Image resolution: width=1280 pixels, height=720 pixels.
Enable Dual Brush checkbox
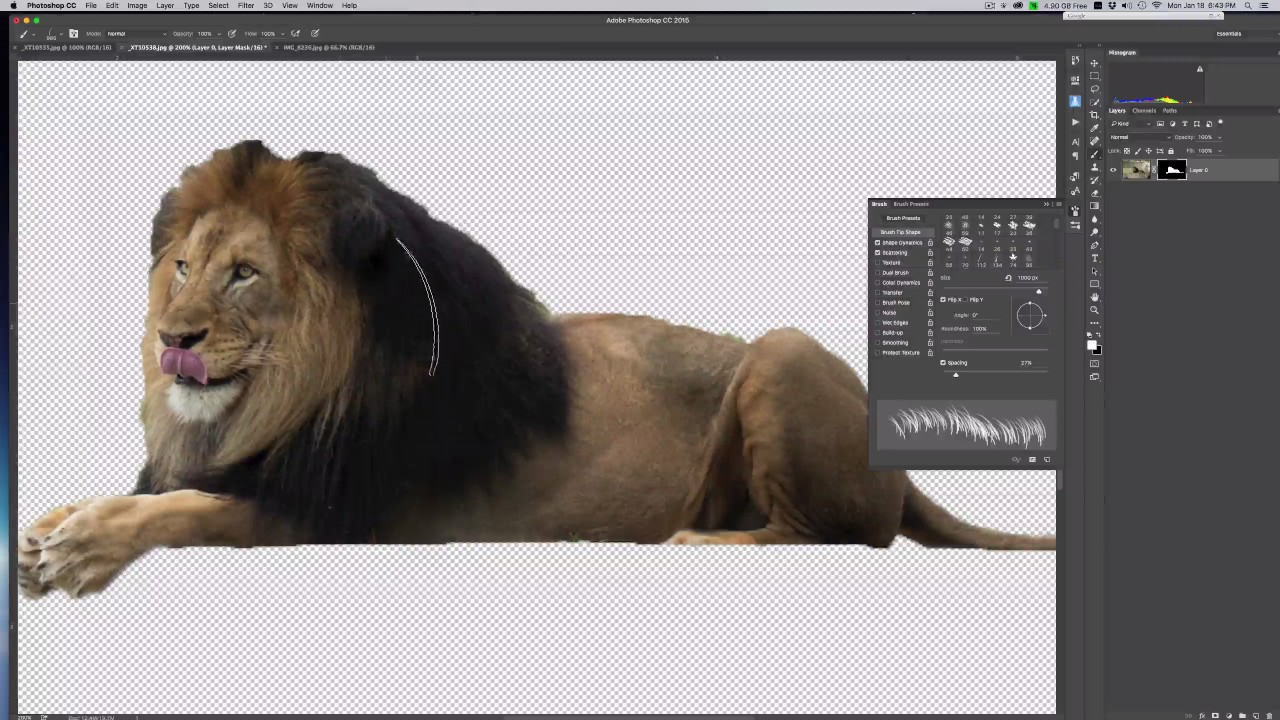pyautogui.click(x=878, y=272)
